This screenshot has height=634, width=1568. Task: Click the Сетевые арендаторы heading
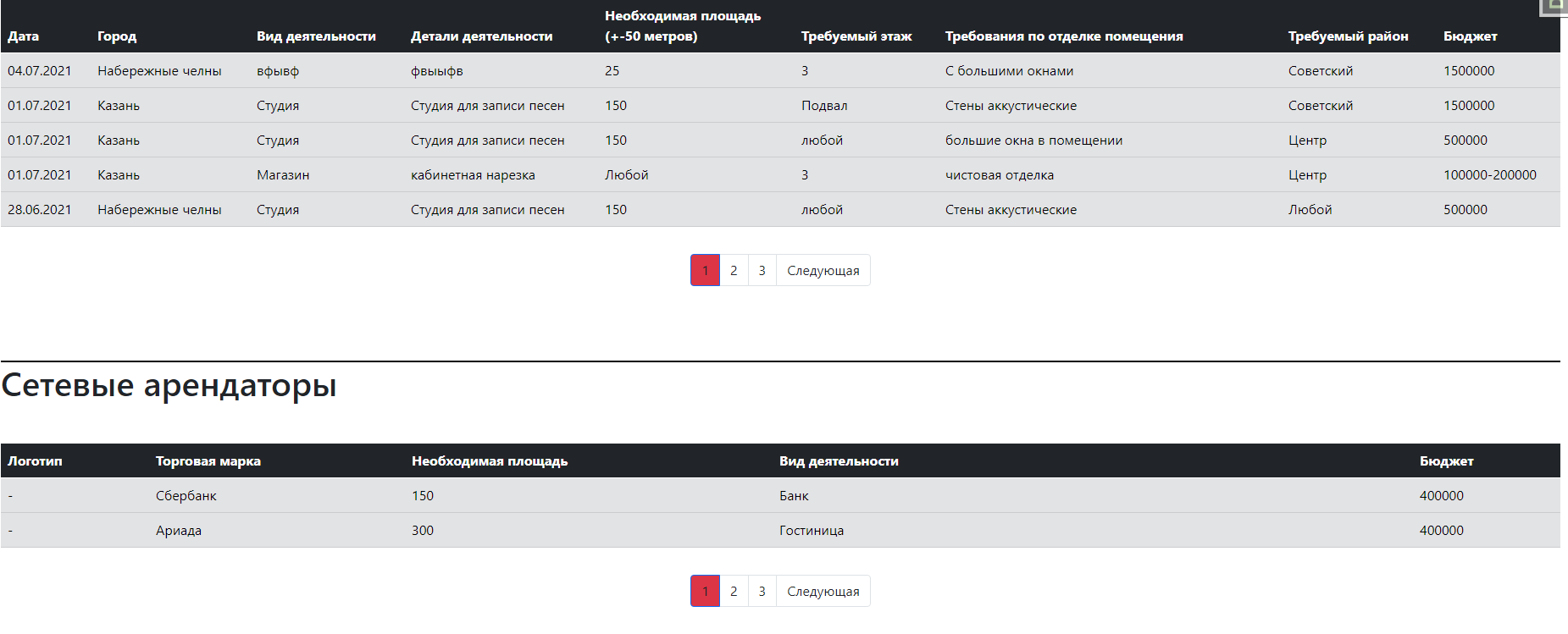(169, 385)
